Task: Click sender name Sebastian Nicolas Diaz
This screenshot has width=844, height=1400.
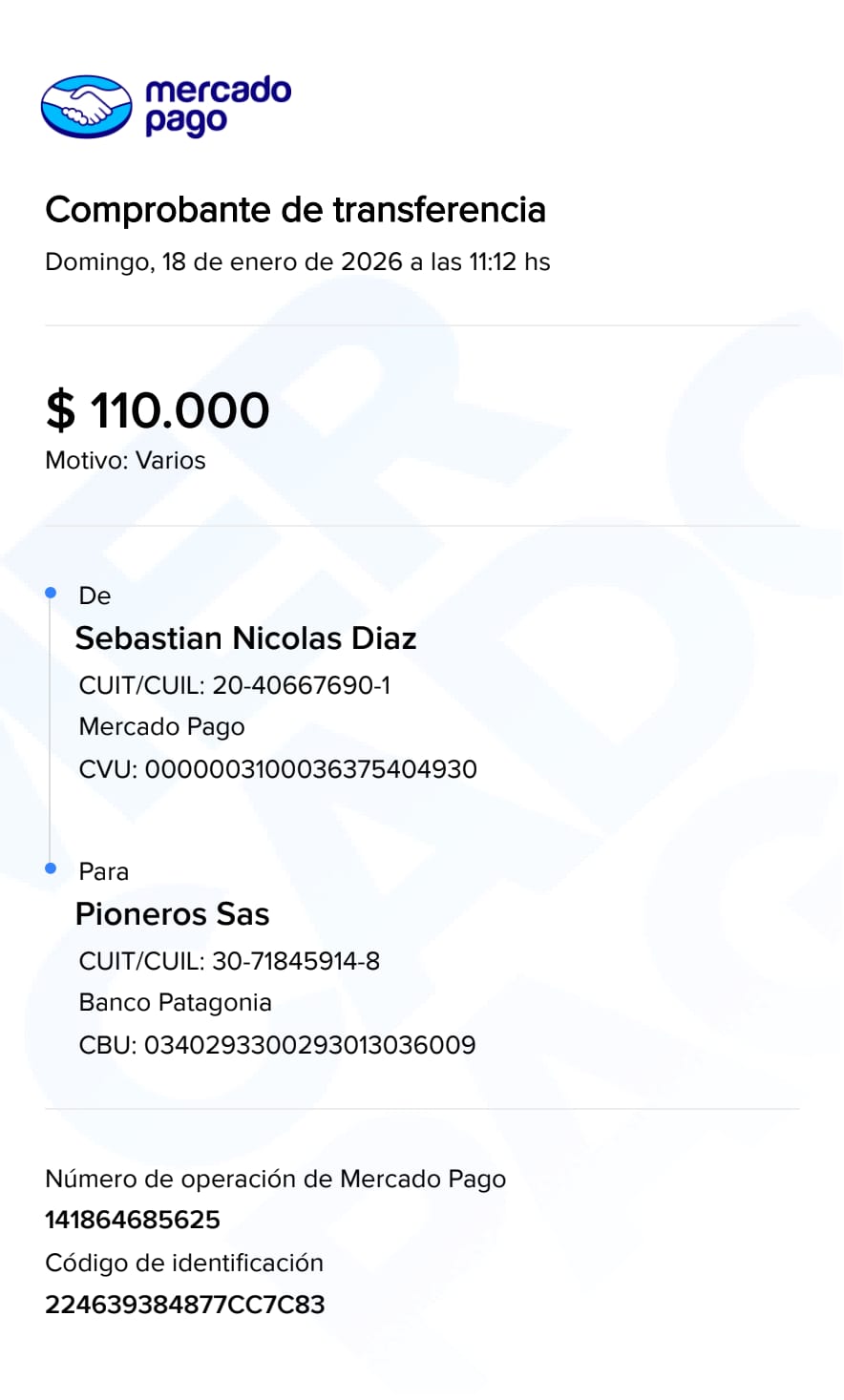Action: tap(245, 637)
